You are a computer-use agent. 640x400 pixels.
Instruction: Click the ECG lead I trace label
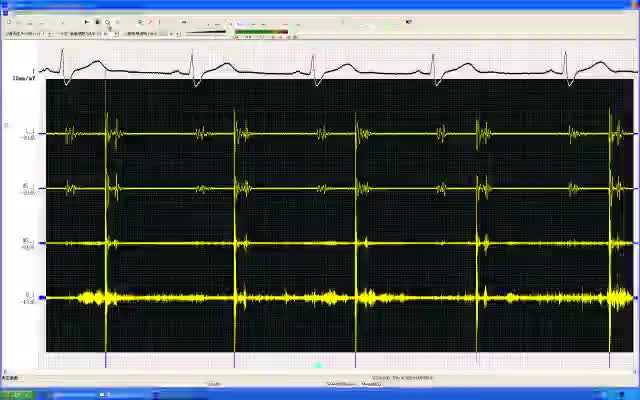click(34, 72)
